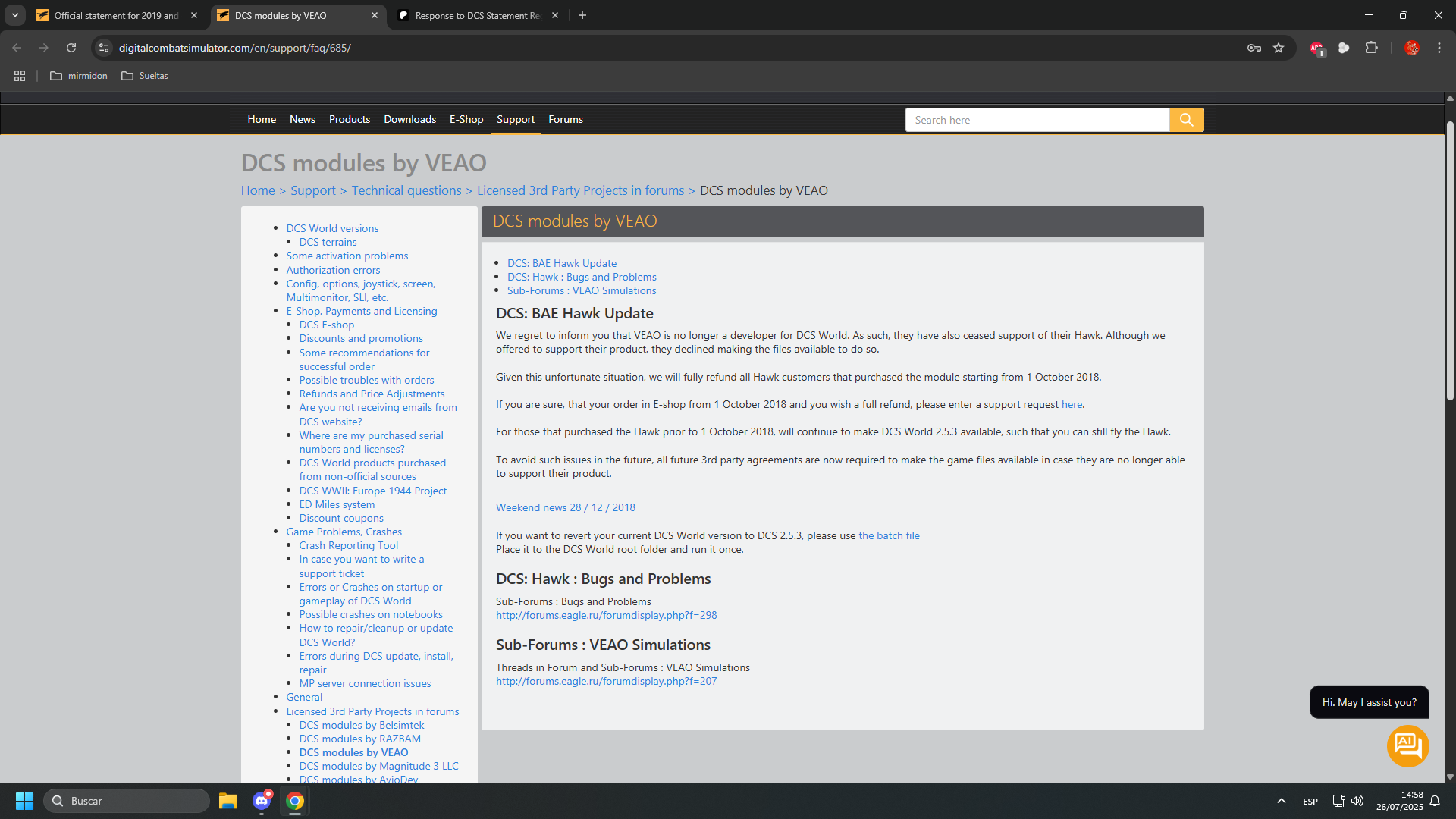Close the Official statement tab
Viewport: 1456px width, 819px height.
point(194,15)
